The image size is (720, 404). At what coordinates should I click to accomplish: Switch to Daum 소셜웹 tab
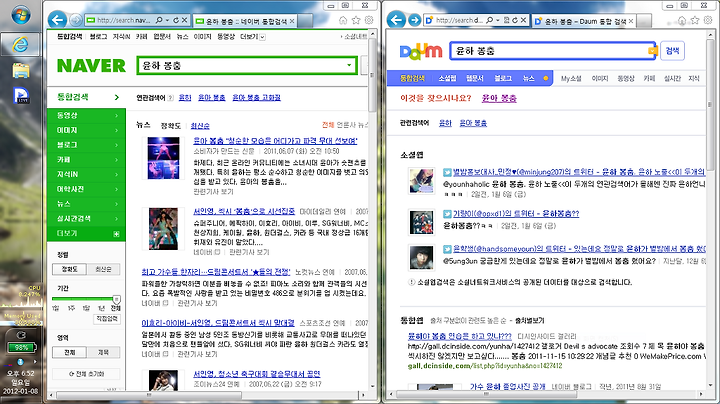tap(447, 79)
